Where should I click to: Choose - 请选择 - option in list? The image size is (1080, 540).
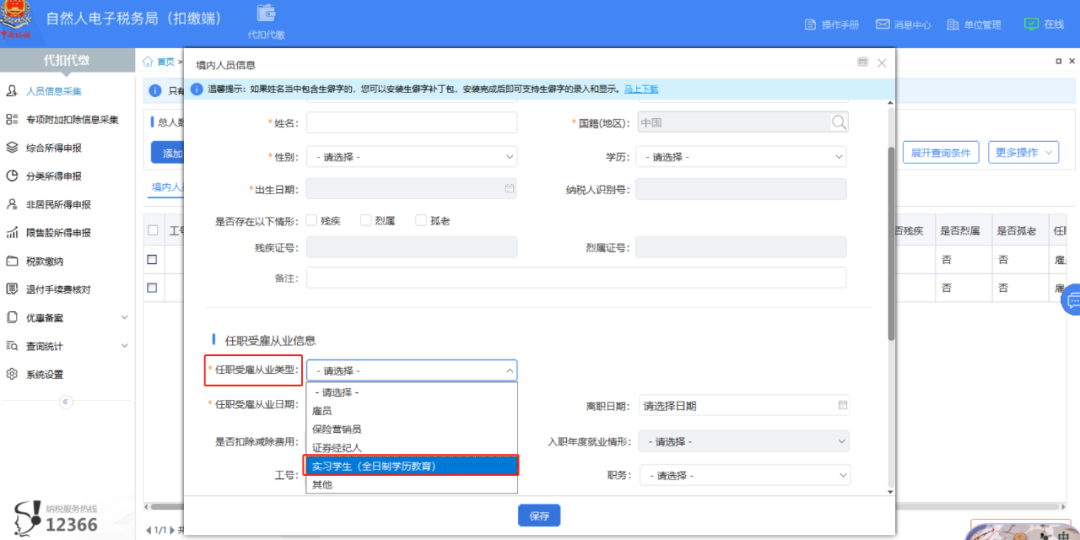click(412, 392)
